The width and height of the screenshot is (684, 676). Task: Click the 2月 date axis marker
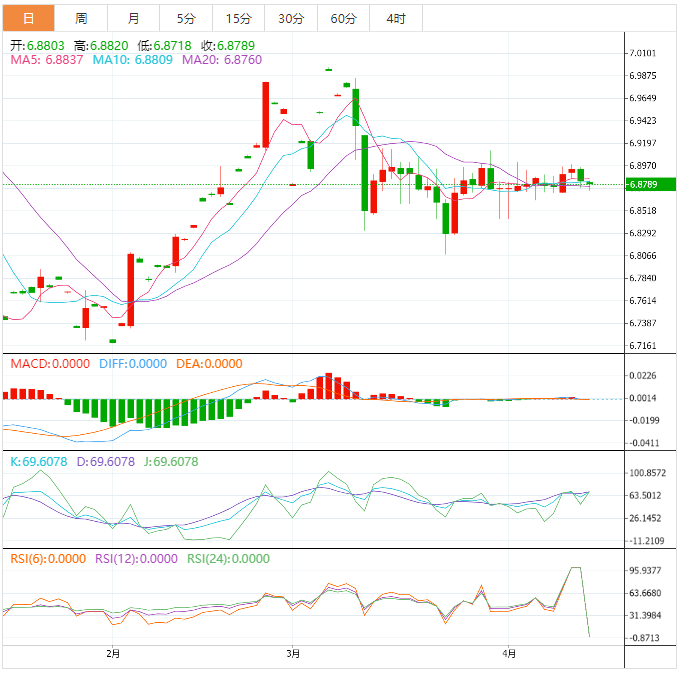[x=113, y=654]
